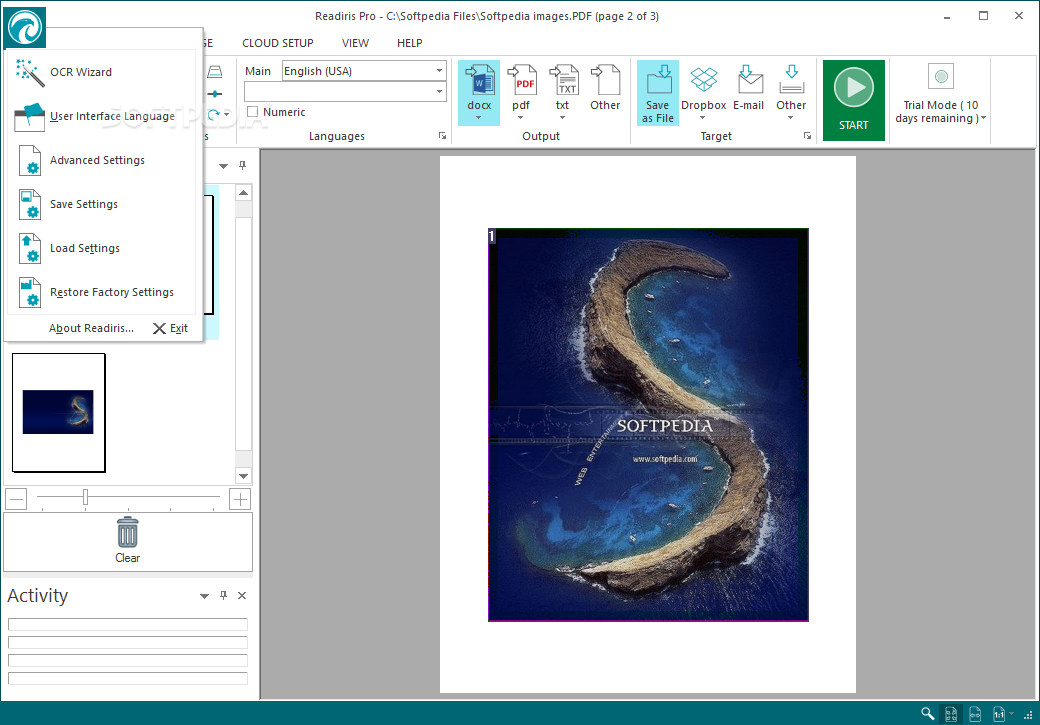Open the Main language combo box
This screenshot has width=1040, height=725.
point(364,71)
